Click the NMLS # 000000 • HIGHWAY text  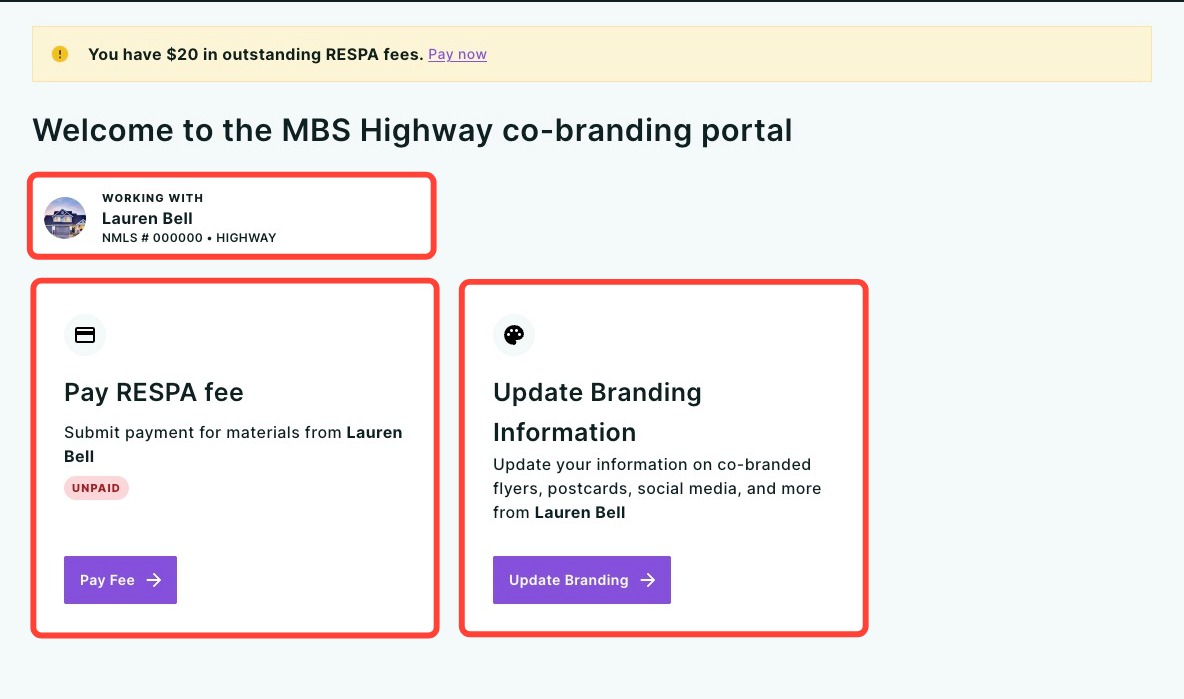[x=189, y=238]
